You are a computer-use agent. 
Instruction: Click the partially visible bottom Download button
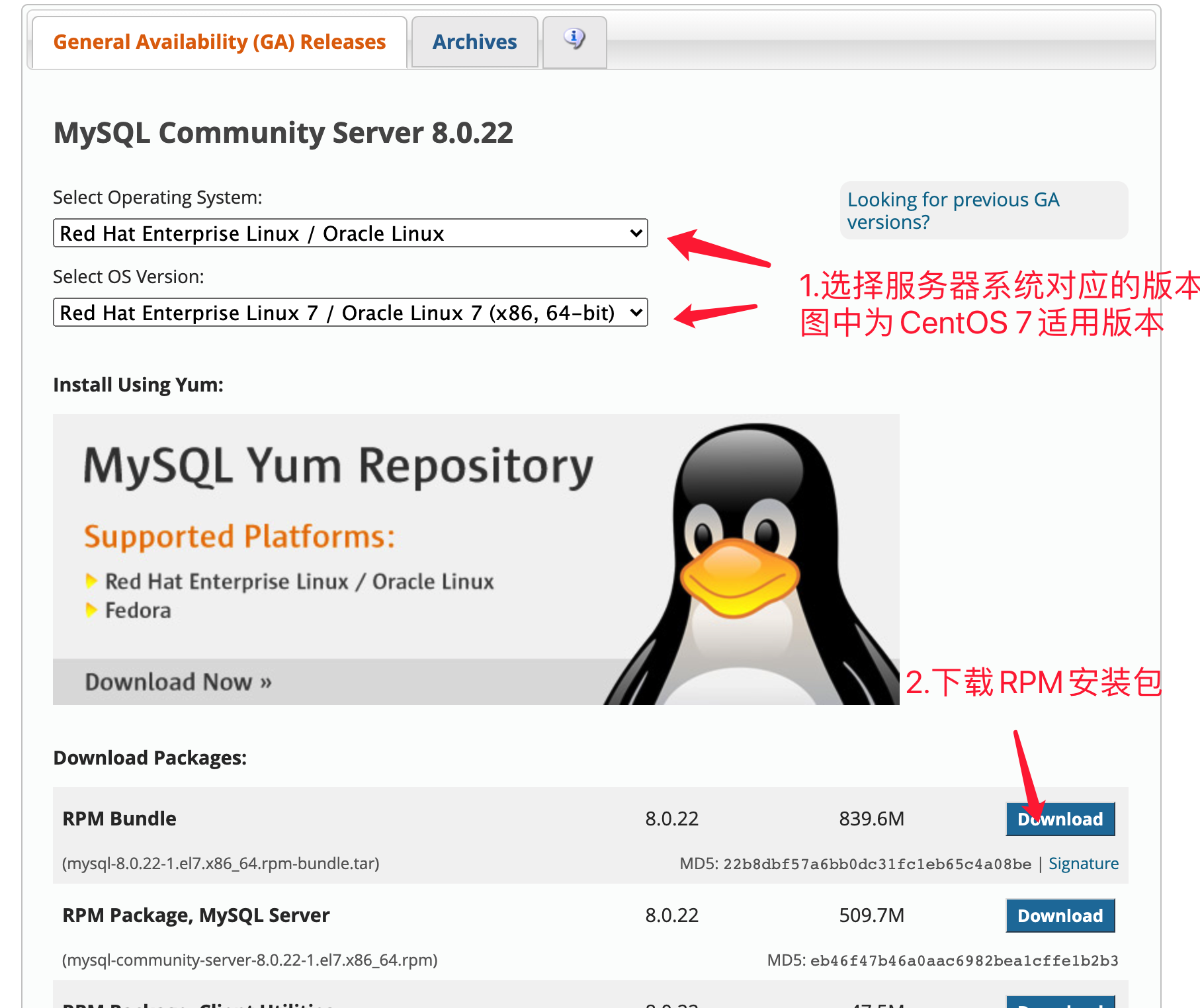(x=1060, y=1001)
